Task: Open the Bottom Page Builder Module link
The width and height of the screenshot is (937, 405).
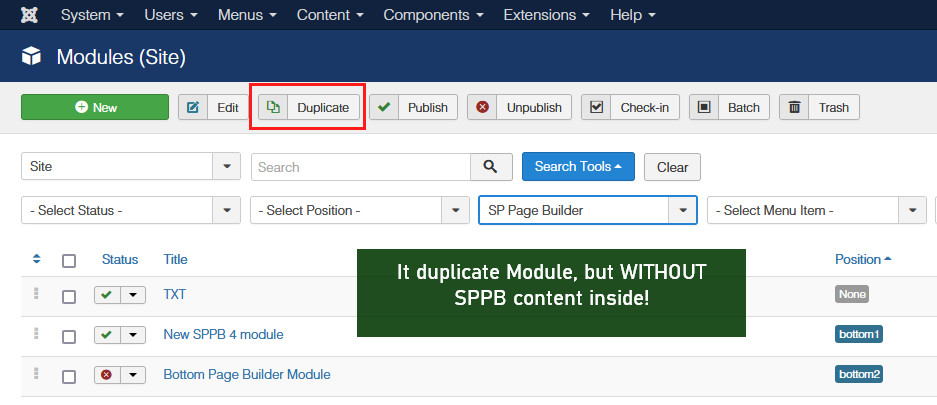Action: click(x=246, y=374)
